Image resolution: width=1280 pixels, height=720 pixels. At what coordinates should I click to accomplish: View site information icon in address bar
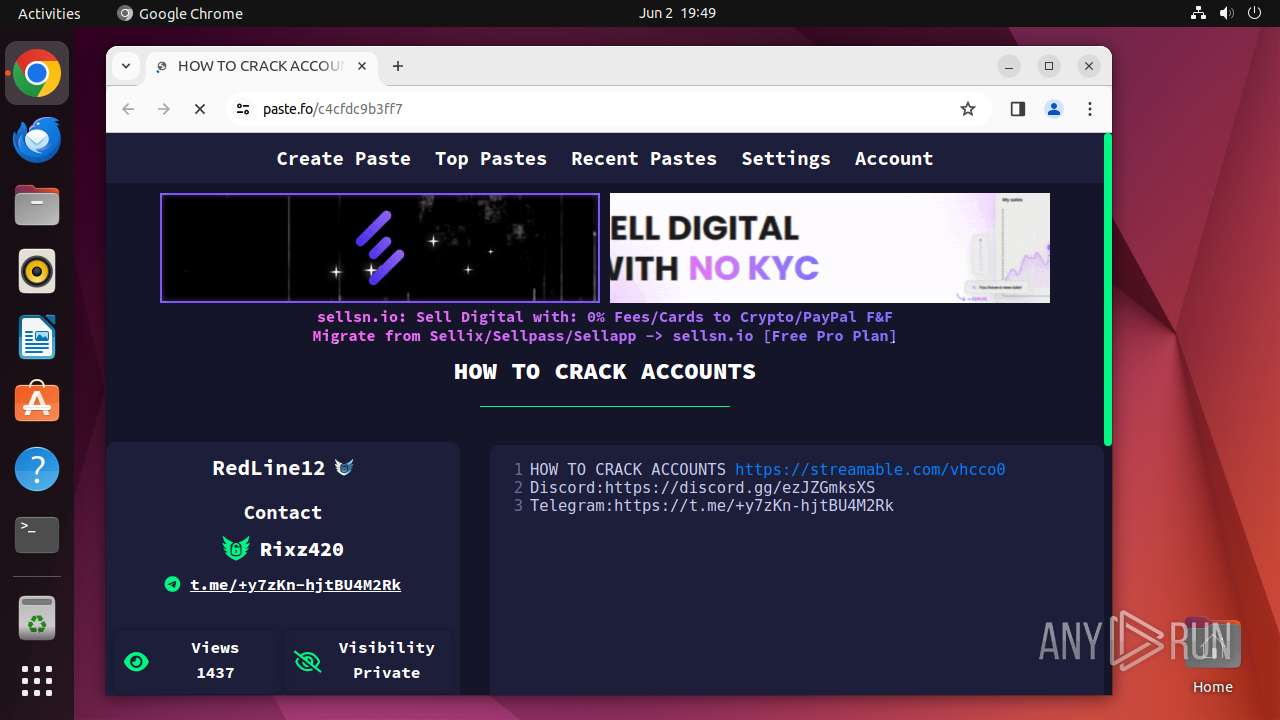tap(243, 109)
